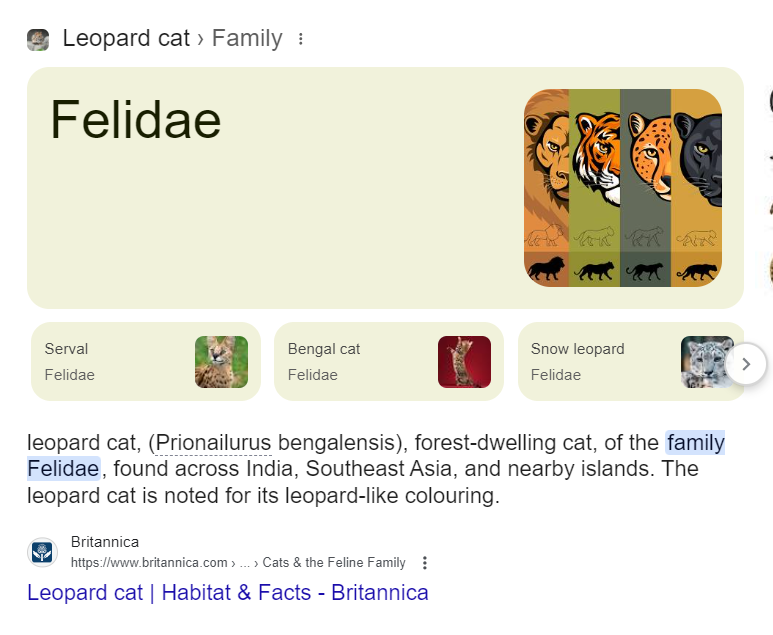Open the Serval Felidae card
The image size is (773, 635).
pos(146,361)
